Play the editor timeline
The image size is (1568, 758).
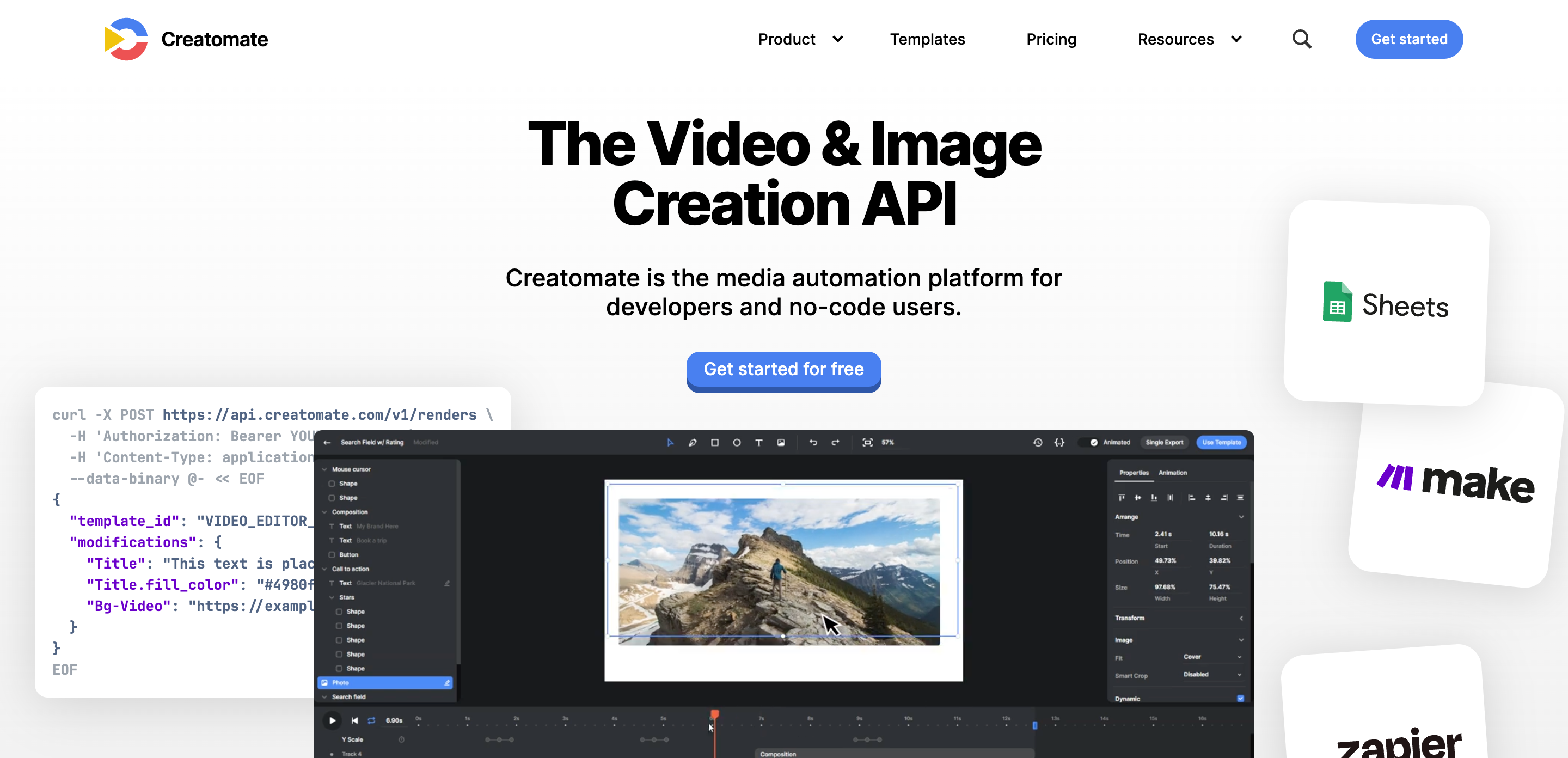[332, 720]
